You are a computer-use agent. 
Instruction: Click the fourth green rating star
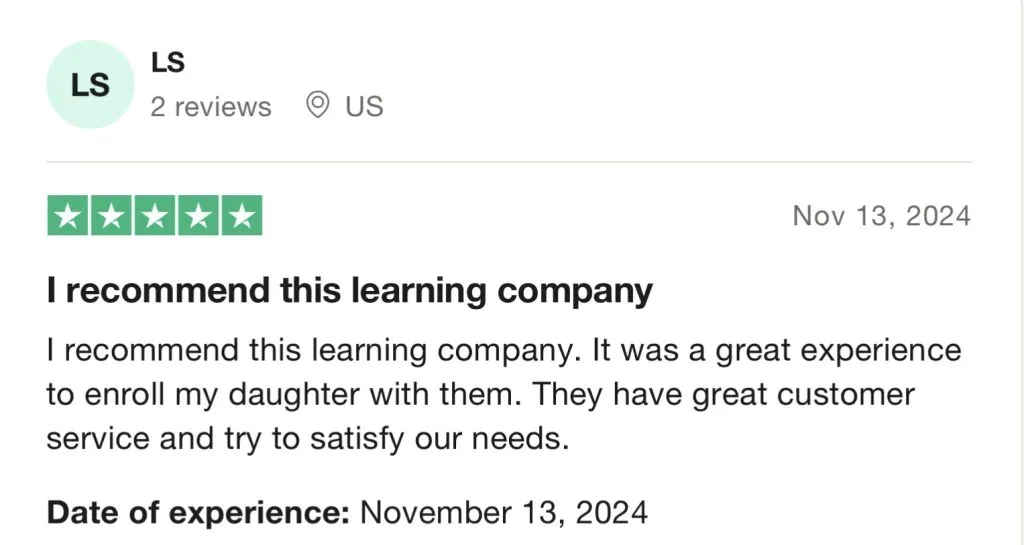click(x=198, y=216)
